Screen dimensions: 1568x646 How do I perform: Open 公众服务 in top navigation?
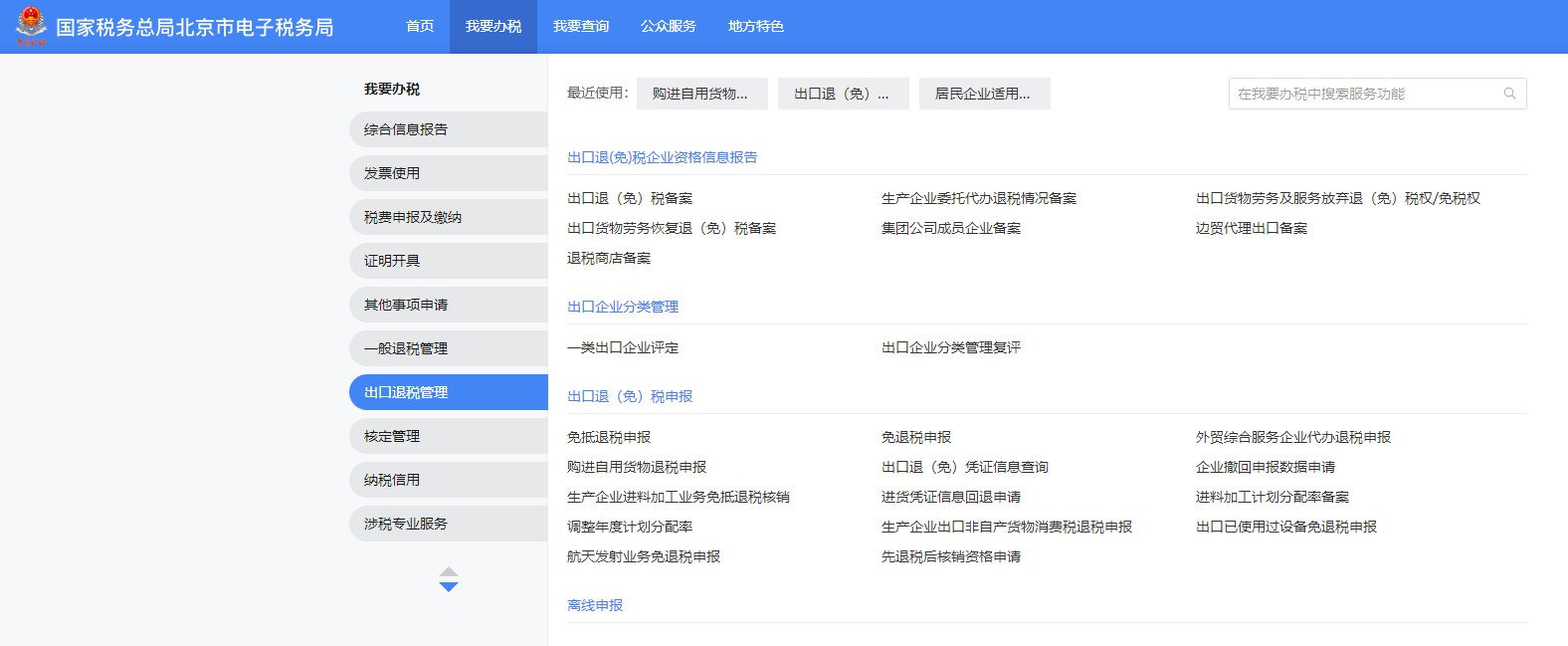click(x=669, y=26)
